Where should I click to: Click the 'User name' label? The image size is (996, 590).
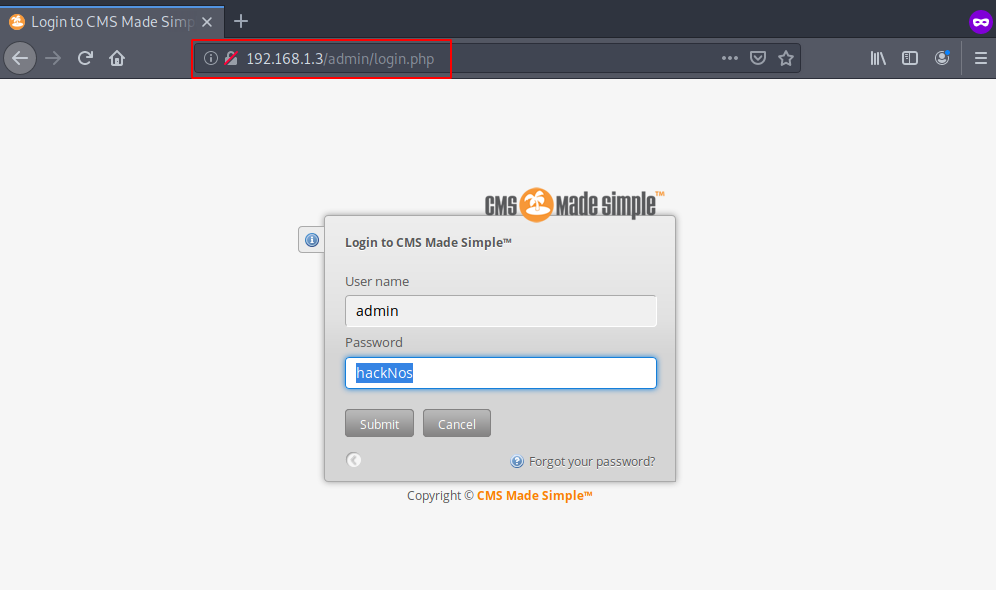377,281
